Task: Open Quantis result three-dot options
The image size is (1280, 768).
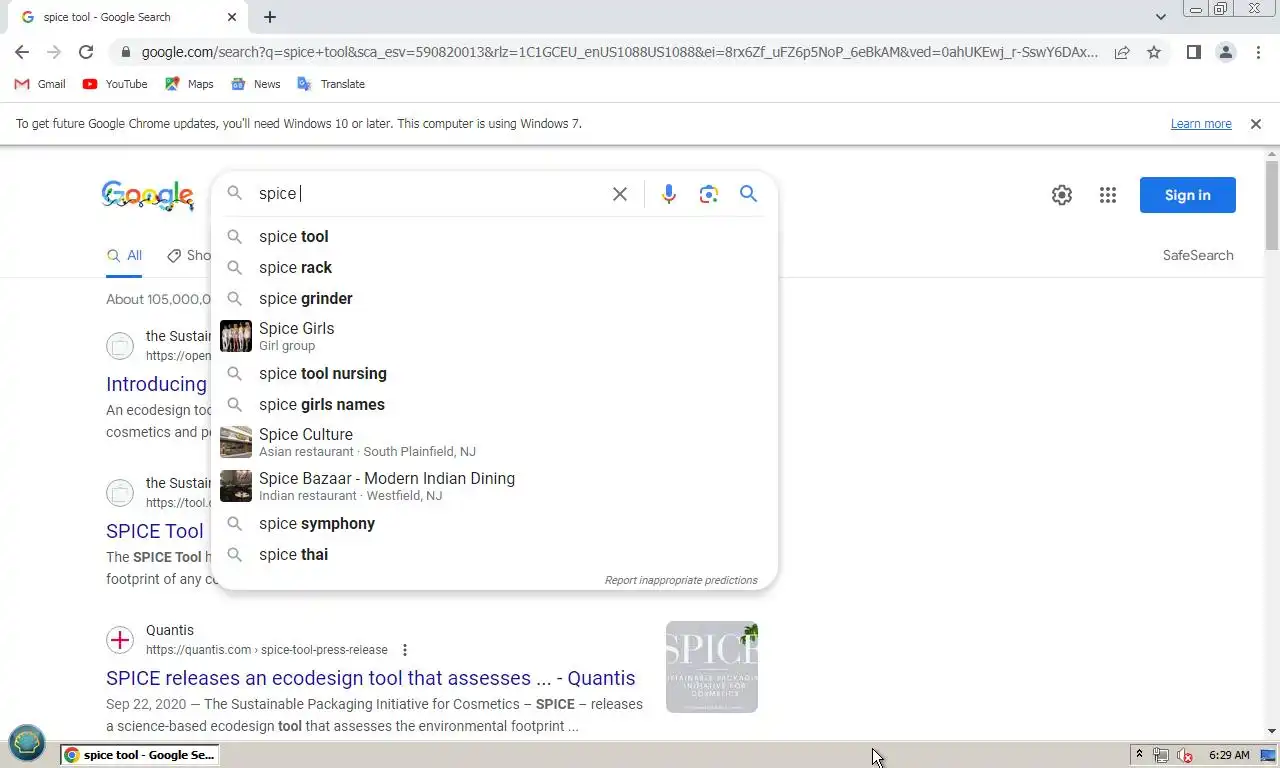Action: pos(405,650)
